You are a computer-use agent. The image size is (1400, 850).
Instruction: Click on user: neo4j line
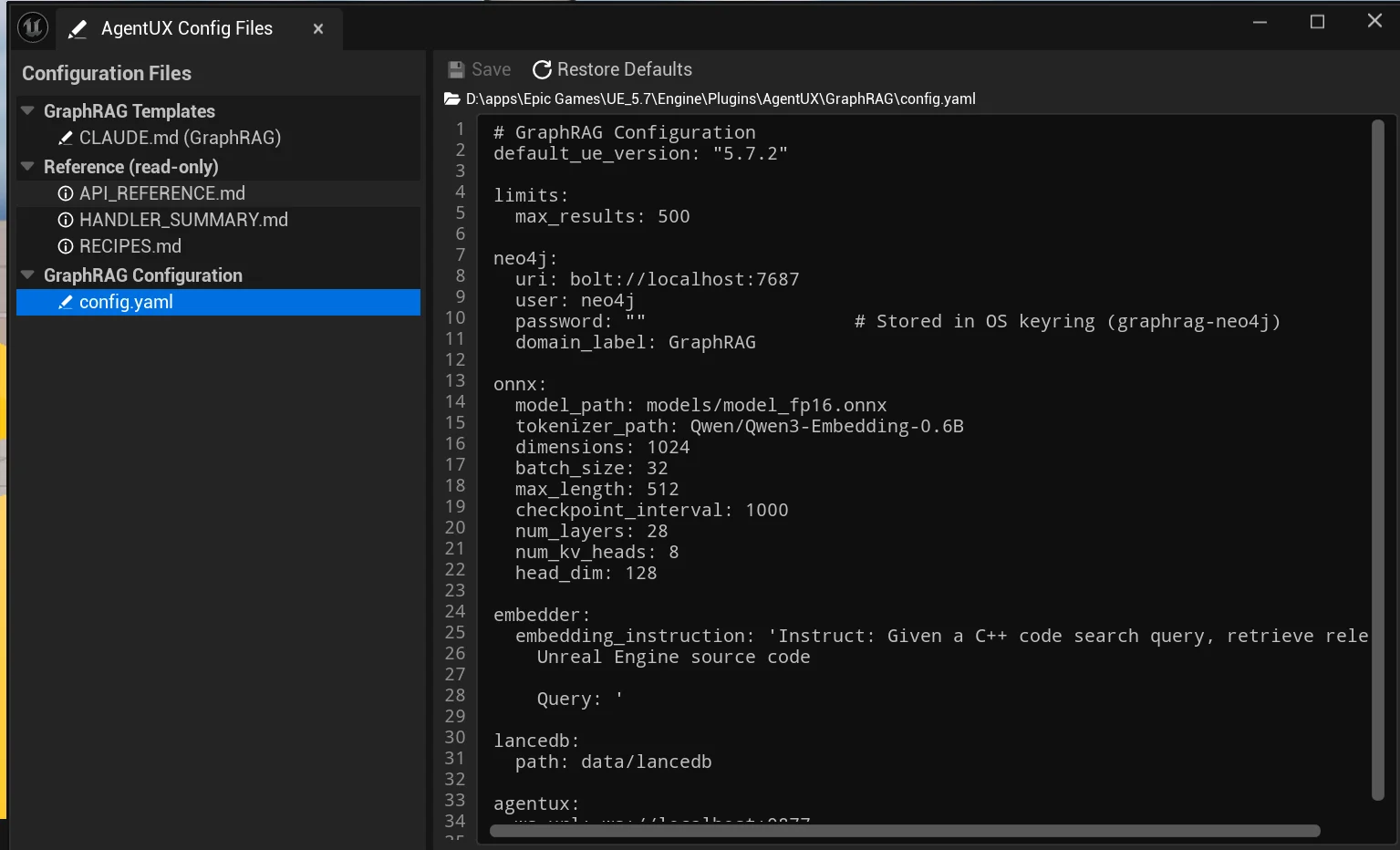pos(576,300)
